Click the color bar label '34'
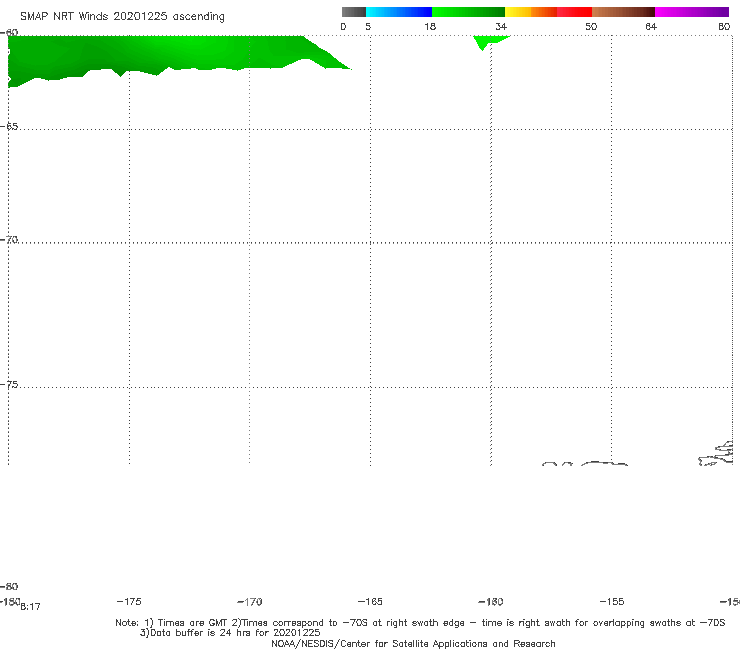The width and height of the screenshot is (740, 650). 501,27
